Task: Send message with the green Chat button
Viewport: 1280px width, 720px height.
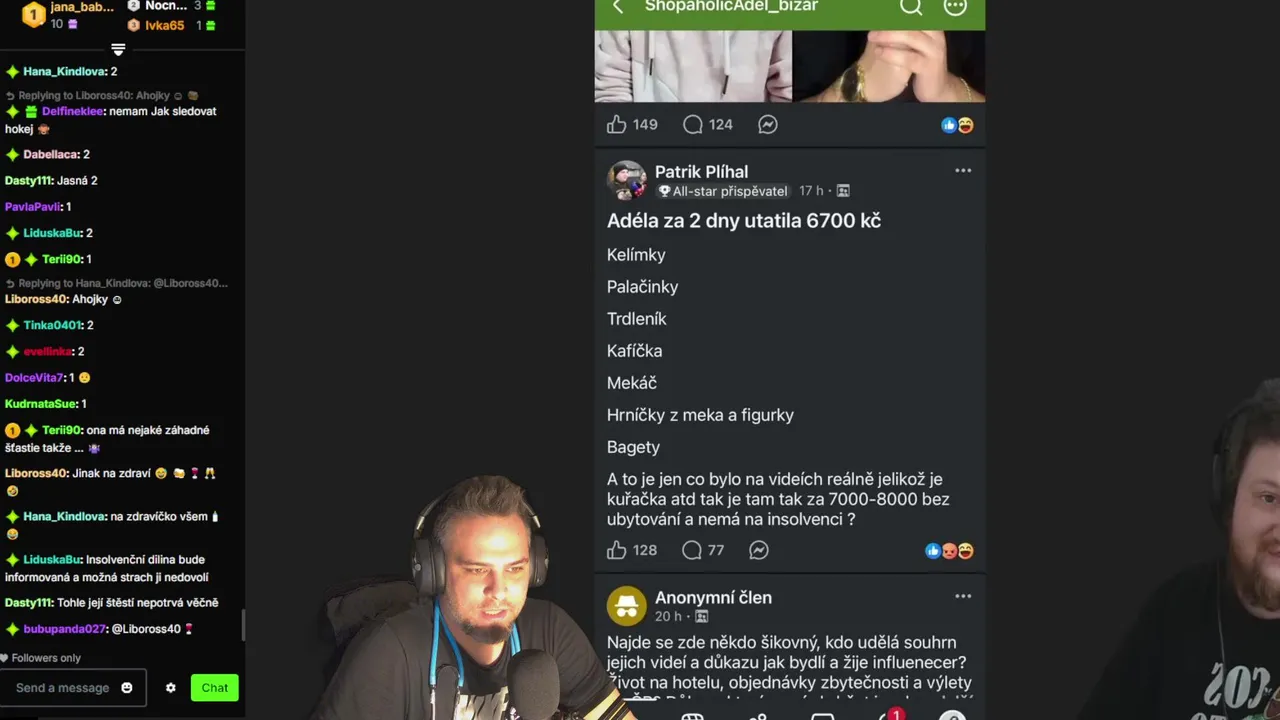Action: [x=215, y=688]
